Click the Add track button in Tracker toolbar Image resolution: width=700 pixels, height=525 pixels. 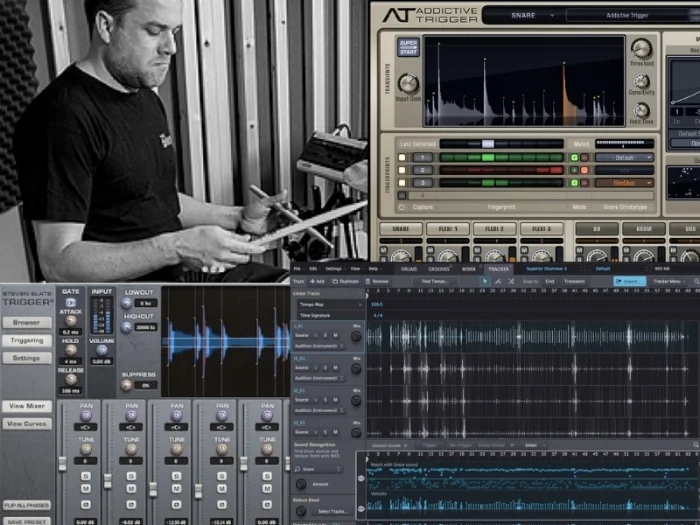[x=317, y=281]
